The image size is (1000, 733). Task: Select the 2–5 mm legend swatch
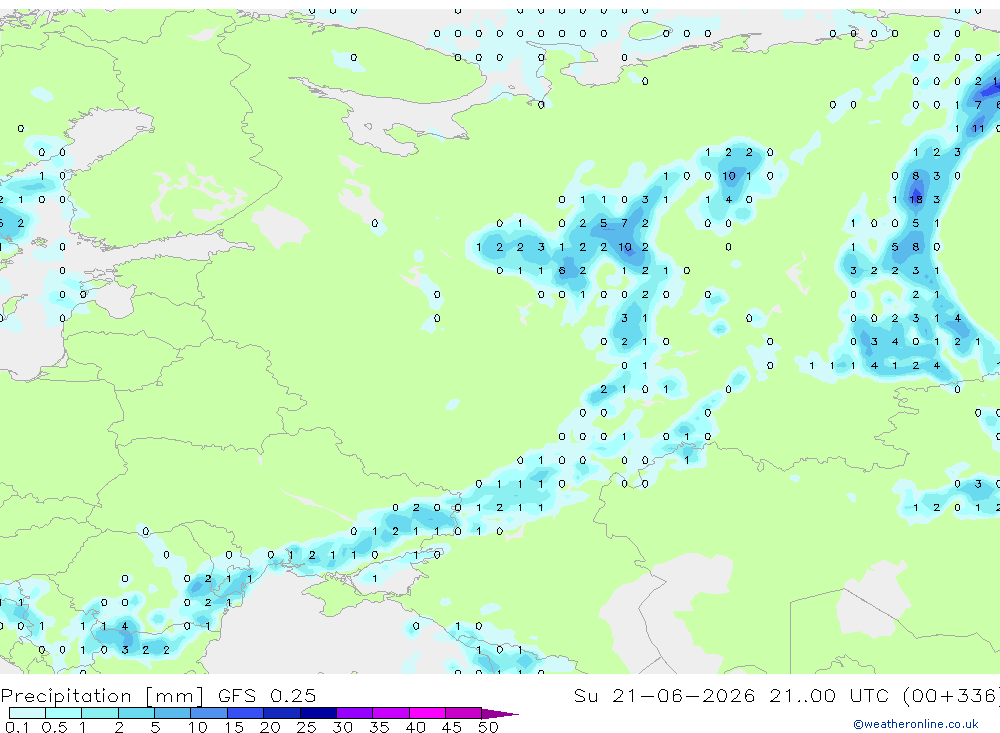click(x=136, y=713)
